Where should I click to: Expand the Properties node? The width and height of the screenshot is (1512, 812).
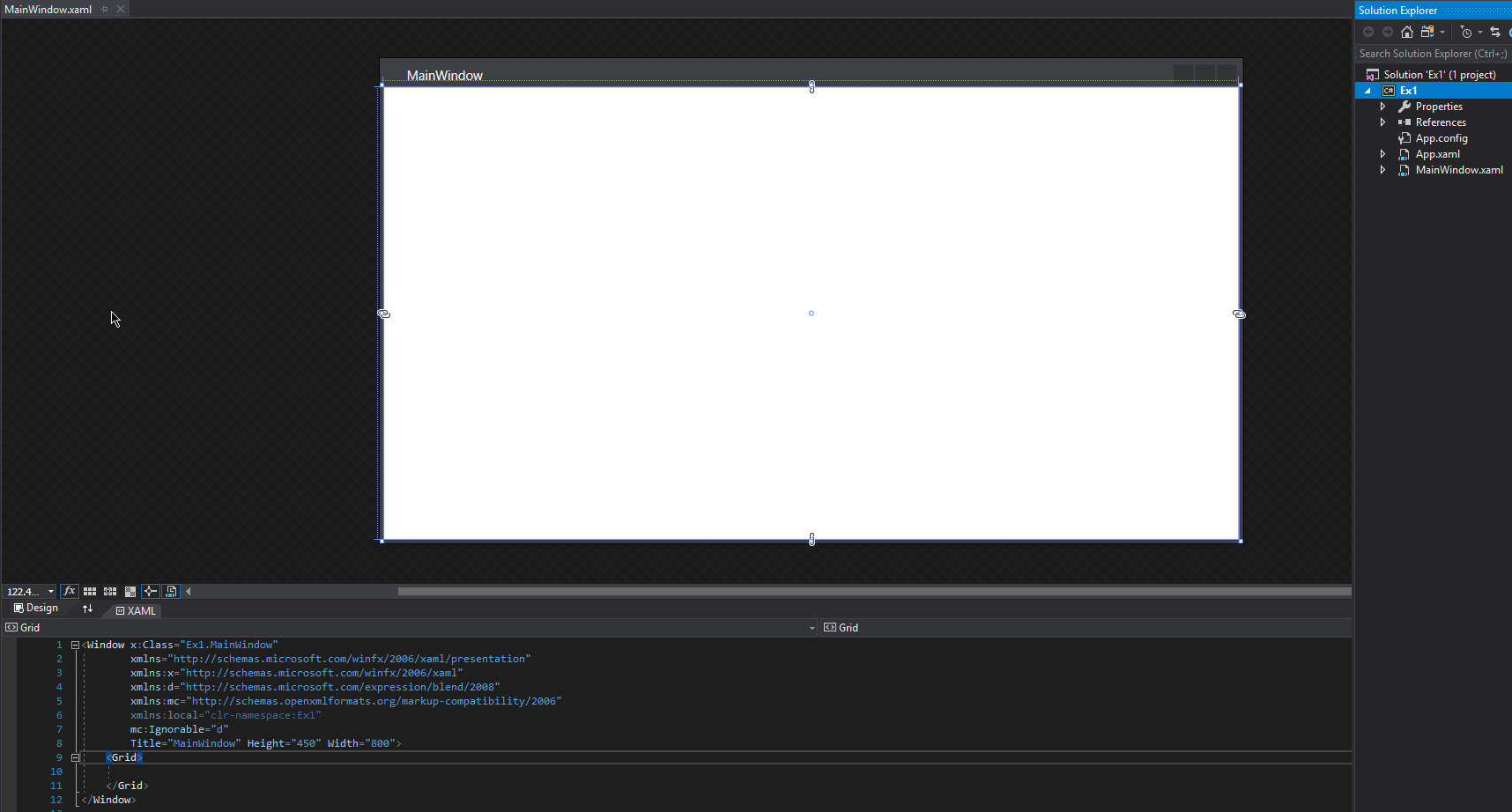1383,107
